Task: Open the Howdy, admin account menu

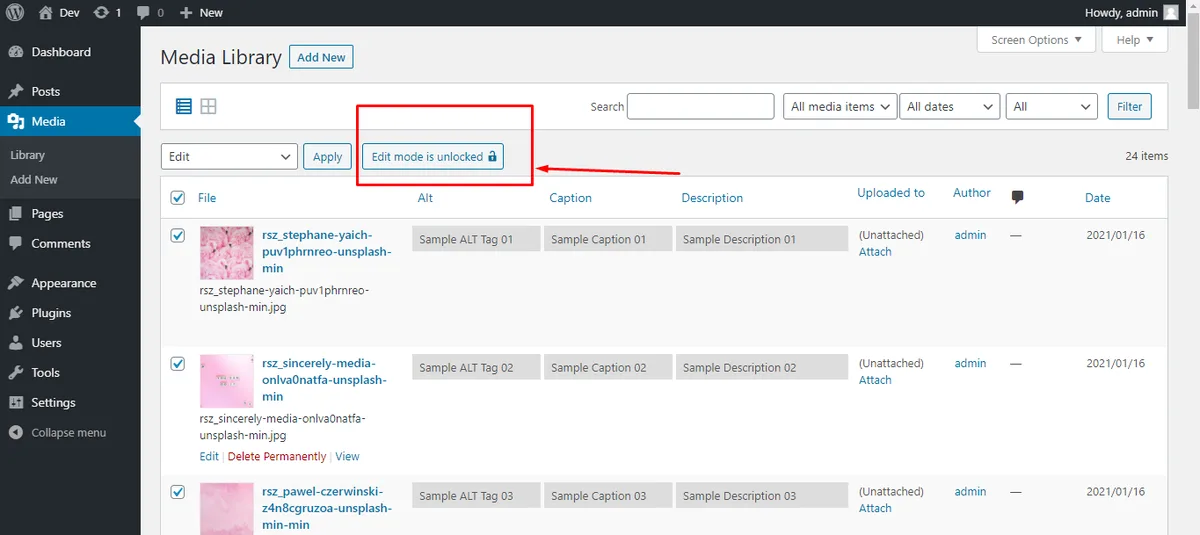Action: point(1132,13)
